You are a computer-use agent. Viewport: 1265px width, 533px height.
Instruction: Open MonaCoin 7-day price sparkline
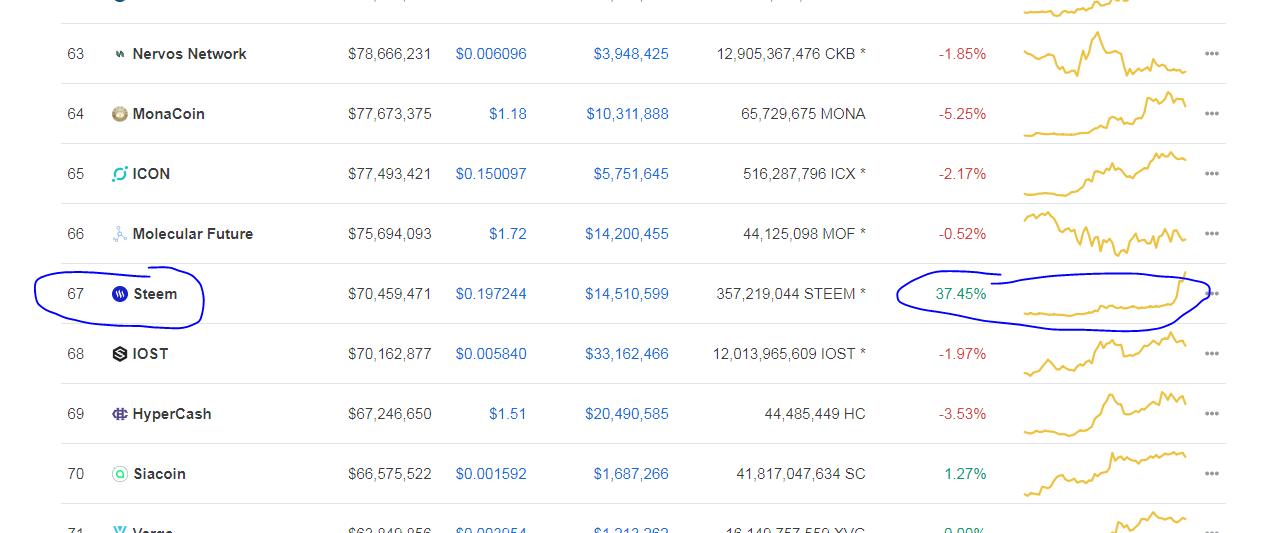pos(1105,114)
